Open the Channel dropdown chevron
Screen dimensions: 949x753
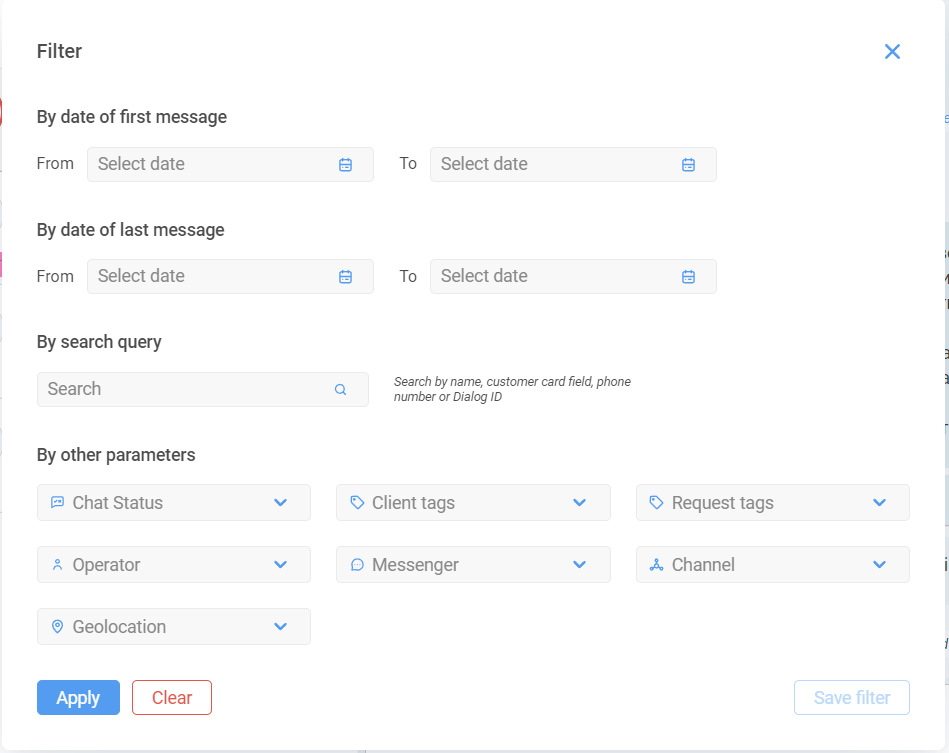pyautogui.click(x=879, y=565)
